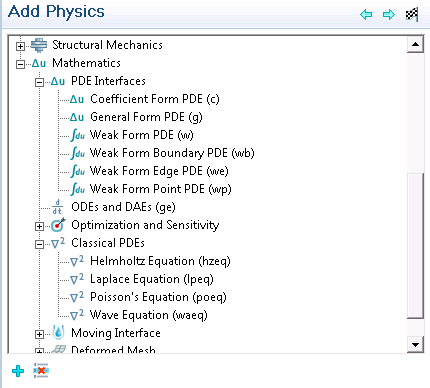
Task: Choose Poisson's Equation (poeq)
Action: tap(158, 297)
